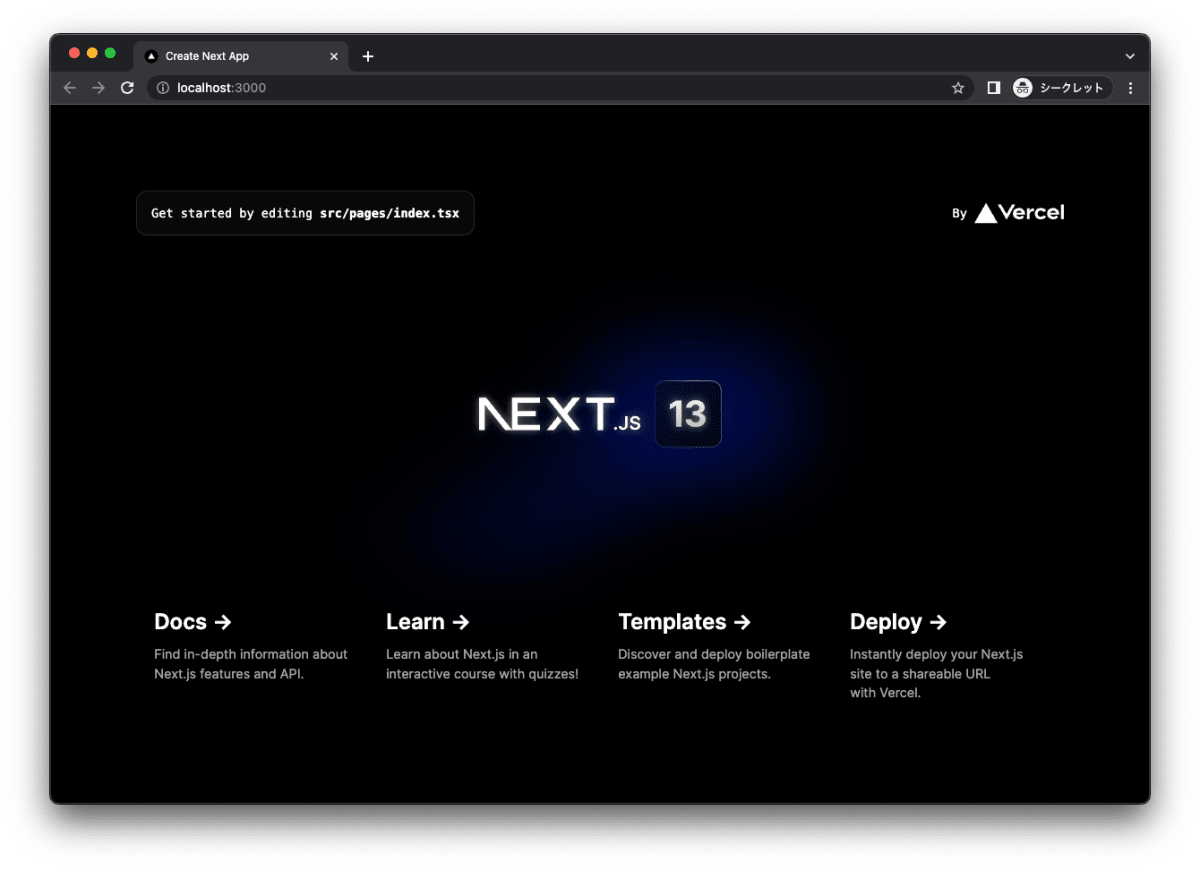Reload the localhost page
This screenshot has width=1200, height=870.
point(127,88)
